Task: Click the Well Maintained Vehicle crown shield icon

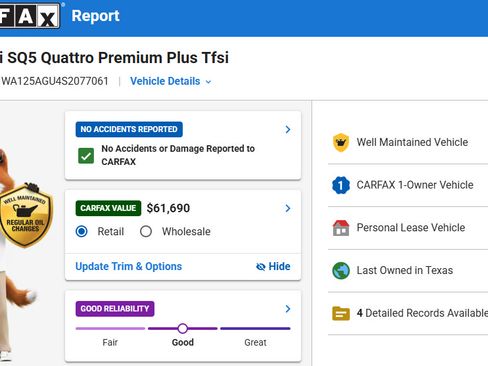Action: tap(341, 142)
